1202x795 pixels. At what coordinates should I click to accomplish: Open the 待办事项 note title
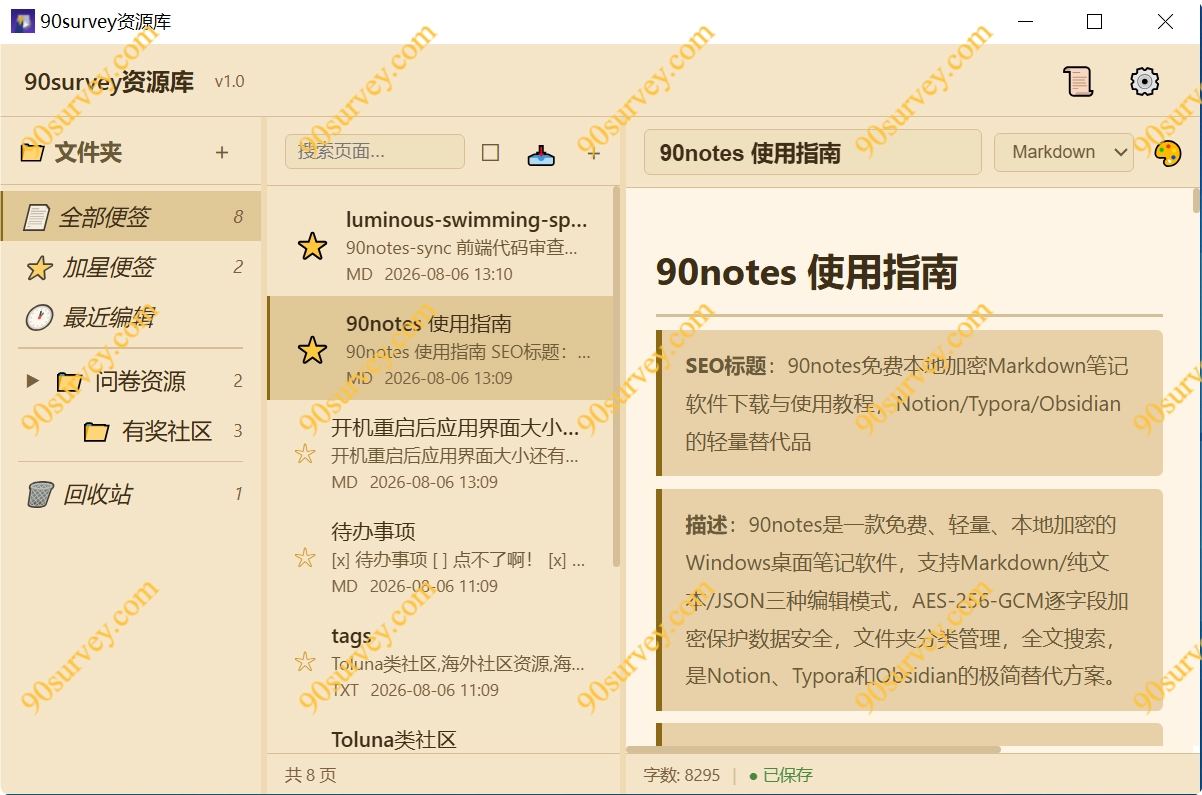(x=373, y=532)
